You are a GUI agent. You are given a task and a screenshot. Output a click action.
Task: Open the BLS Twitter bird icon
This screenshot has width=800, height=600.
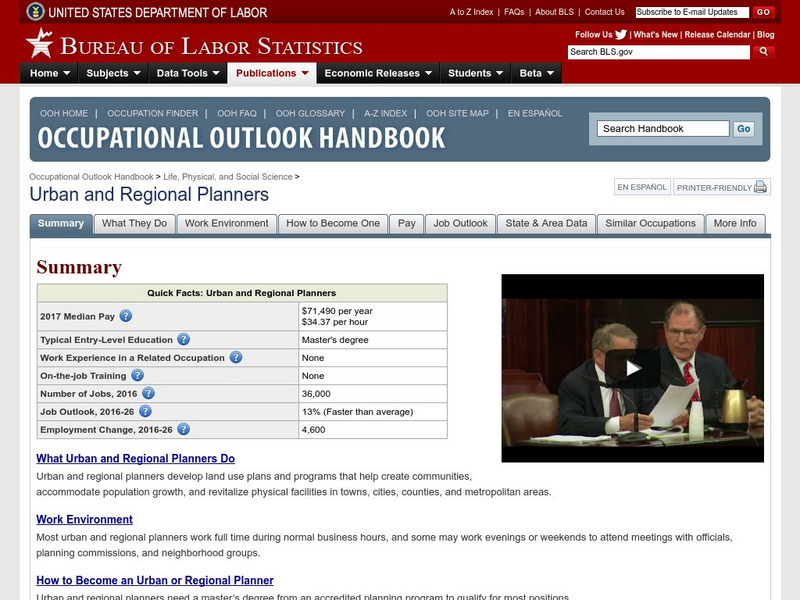pyautogui.click(x=621, y=35)
